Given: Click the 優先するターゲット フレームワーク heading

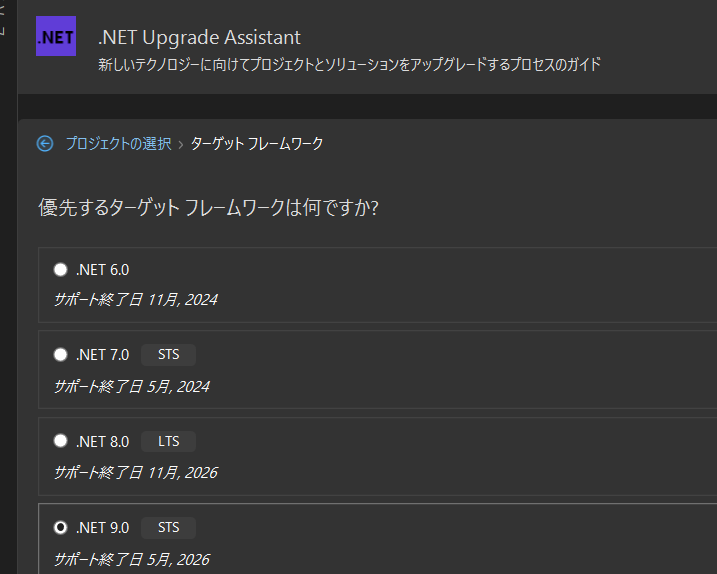Looking at the screenshot, I should [209, 208].
